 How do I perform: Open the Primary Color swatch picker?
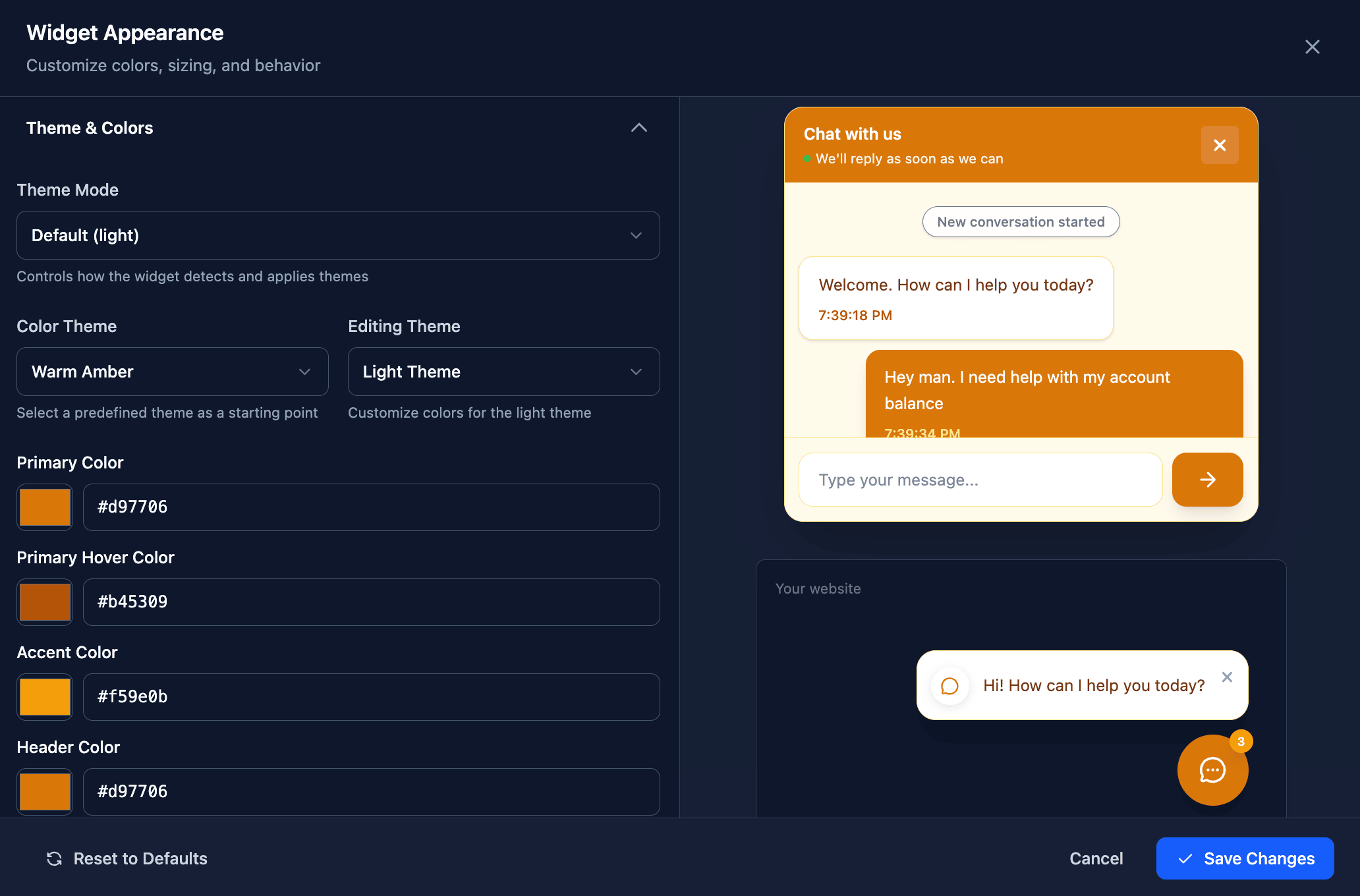[x=45, y=507]
